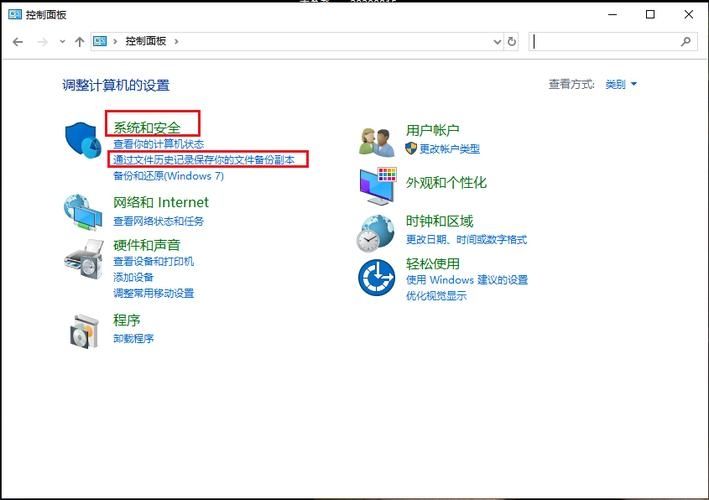Viewport: 709px width, 500px height.
Task: Open the 网络和 Internet globe icon
Action: coord(83,212)
